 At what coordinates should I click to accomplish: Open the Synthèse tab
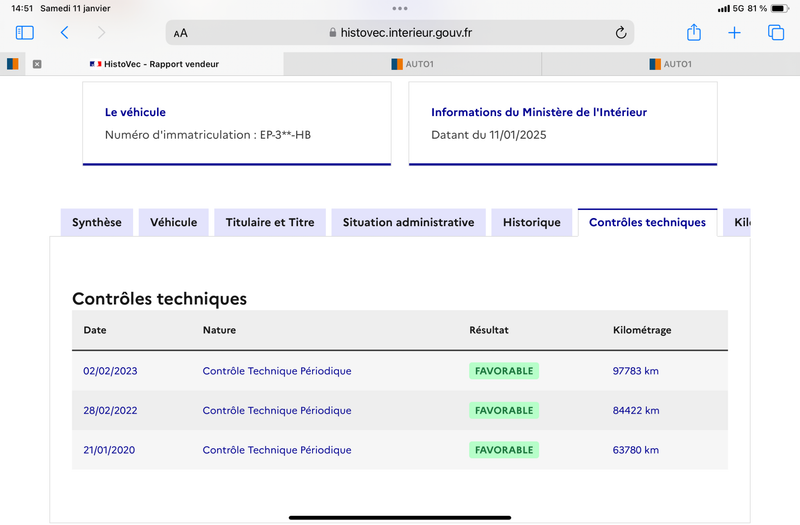pyautogui.click(x=97, y=222)
